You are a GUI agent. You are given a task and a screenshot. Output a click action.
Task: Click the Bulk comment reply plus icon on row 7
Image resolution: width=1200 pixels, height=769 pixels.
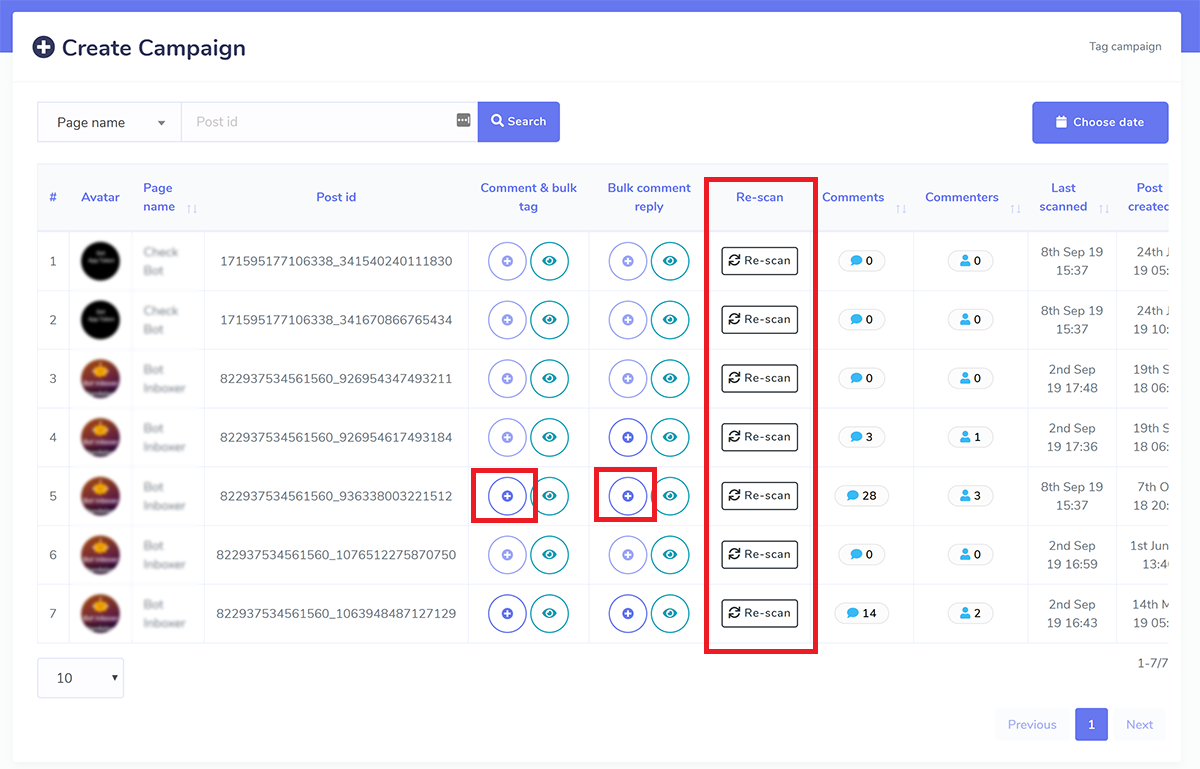[628, 613]
